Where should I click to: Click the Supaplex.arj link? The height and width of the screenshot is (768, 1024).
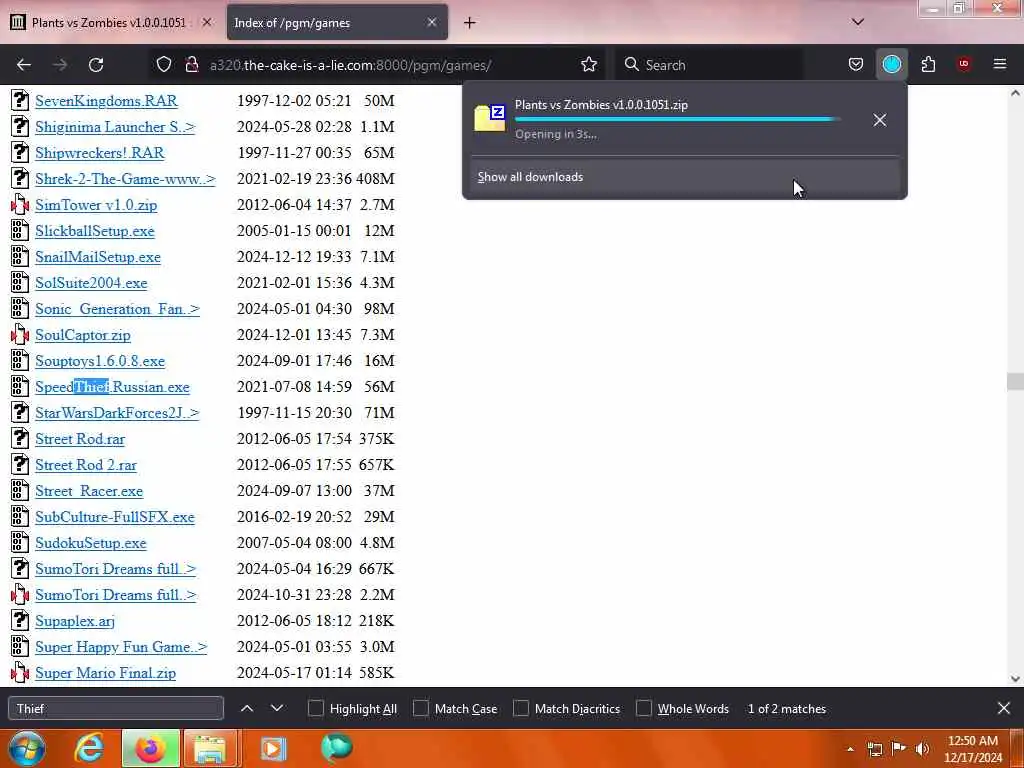[75, 621]
